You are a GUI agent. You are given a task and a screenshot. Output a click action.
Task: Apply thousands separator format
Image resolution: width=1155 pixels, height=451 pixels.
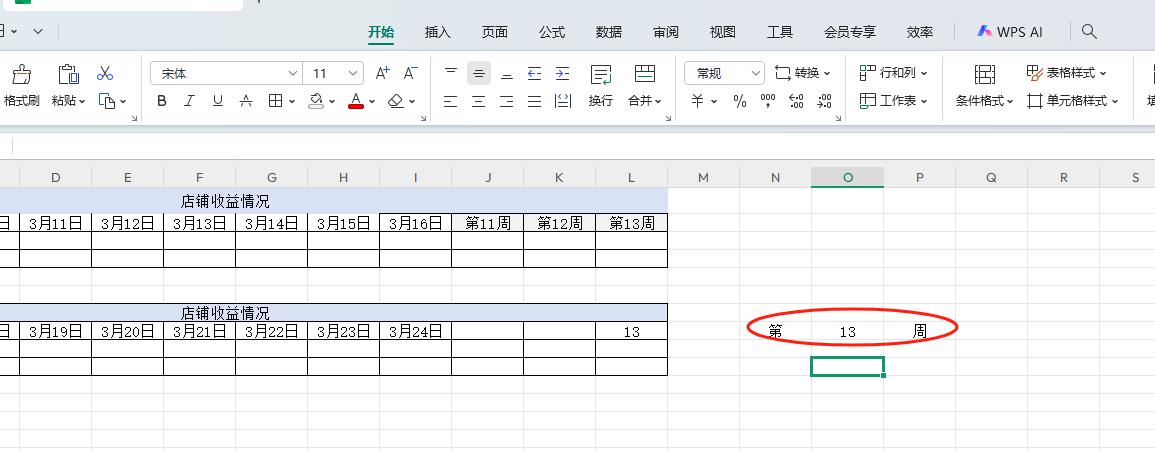(768, 102)
